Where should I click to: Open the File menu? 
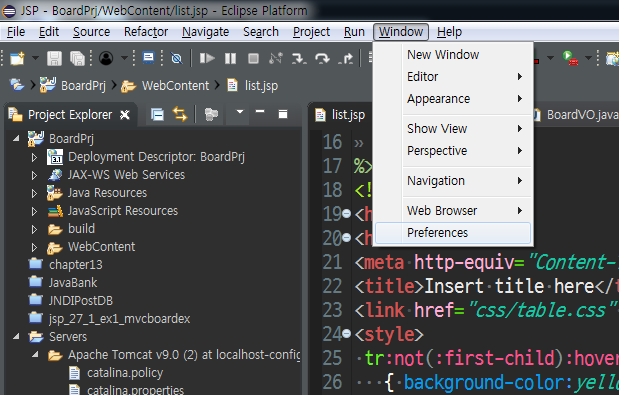coord(16,32)
